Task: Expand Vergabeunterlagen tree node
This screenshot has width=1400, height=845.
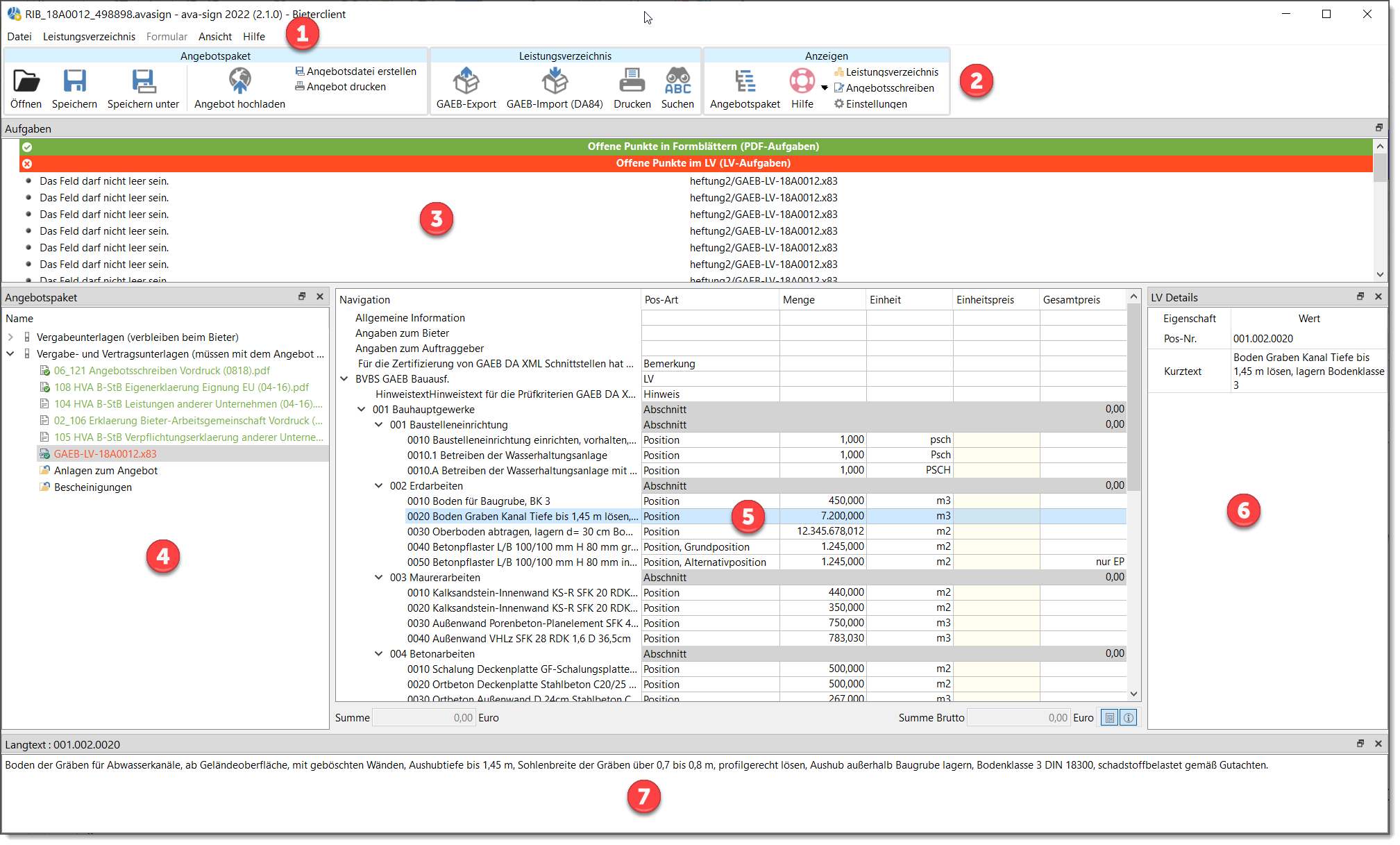Action: 10,337
